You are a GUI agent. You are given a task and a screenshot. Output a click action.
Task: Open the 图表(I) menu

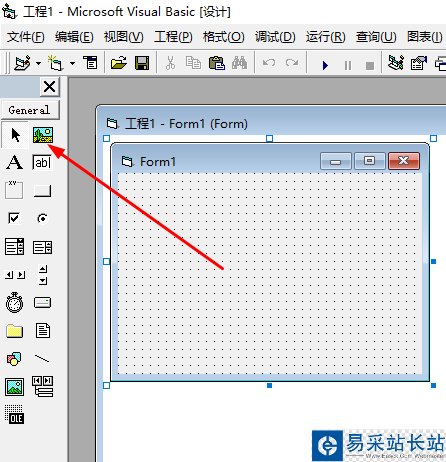pyautogui.click(x=424, y=37)
